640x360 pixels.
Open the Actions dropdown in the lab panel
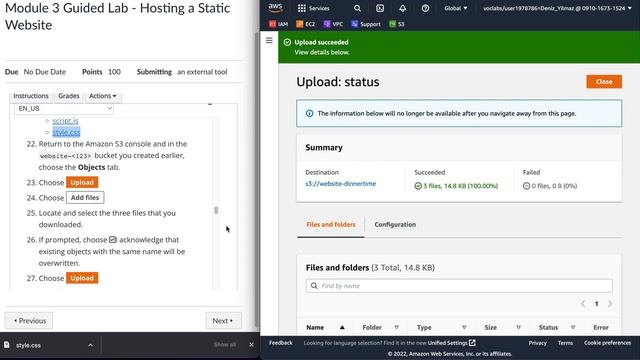(x=102, y=96)
